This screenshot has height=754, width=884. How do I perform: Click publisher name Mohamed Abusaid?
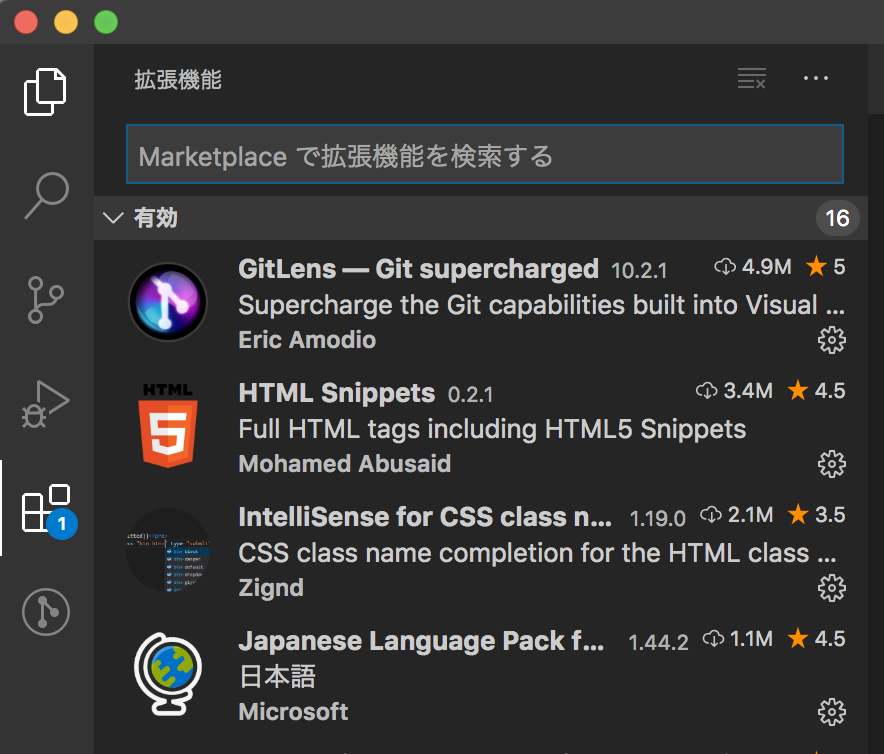coord(344,464)
